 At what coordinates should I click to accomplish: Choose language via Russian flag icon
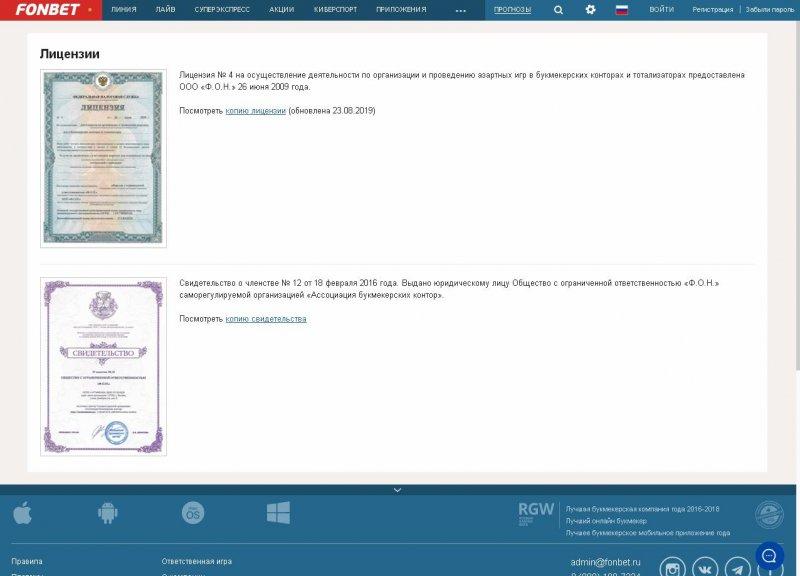[x=621, y=10]
